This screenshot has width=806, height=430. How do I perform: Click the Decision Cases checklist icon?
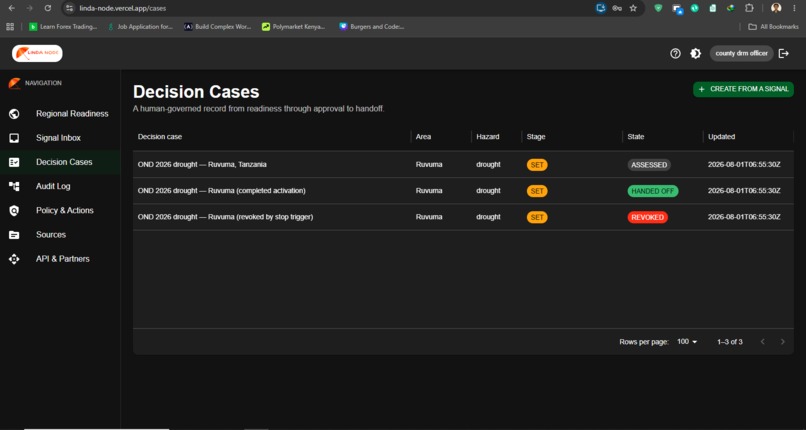tap(14, 162)
